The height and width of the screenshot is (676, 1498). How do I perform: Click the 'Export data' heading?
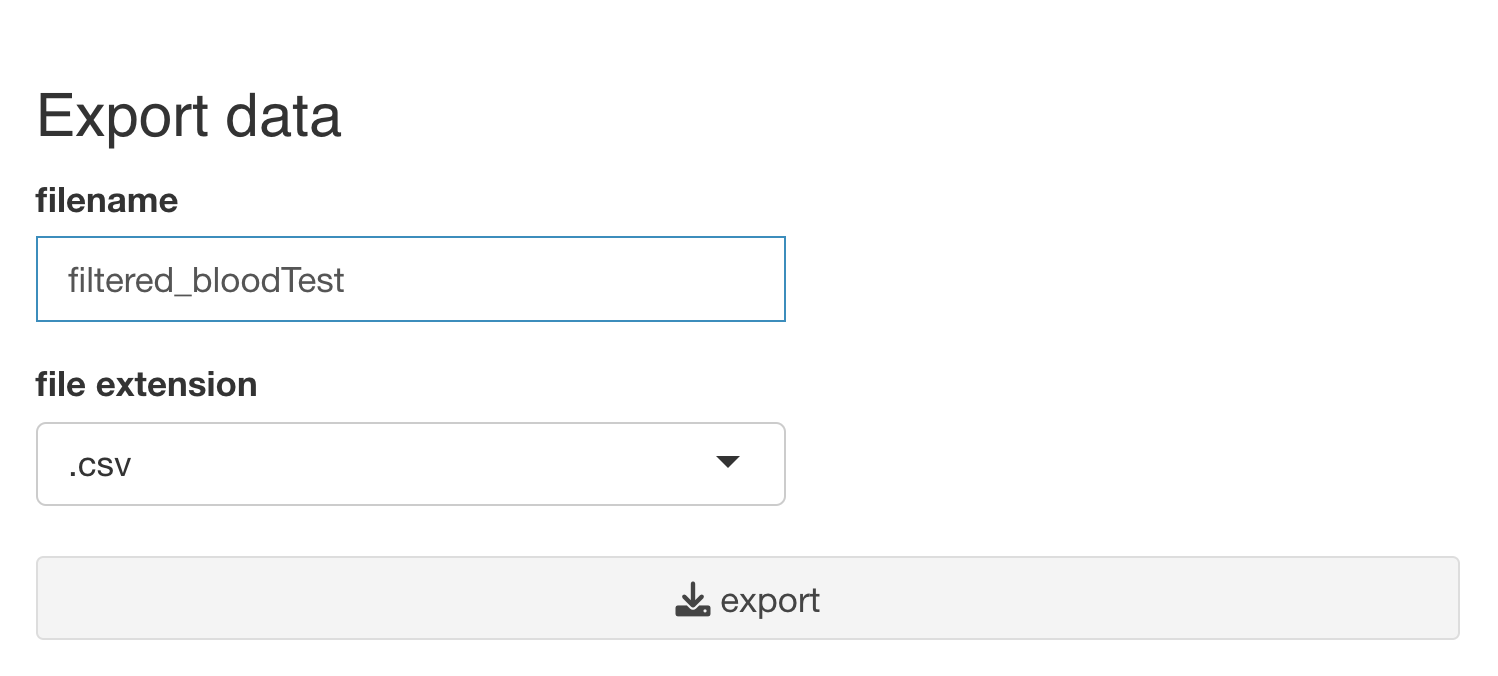pos(189,116)
